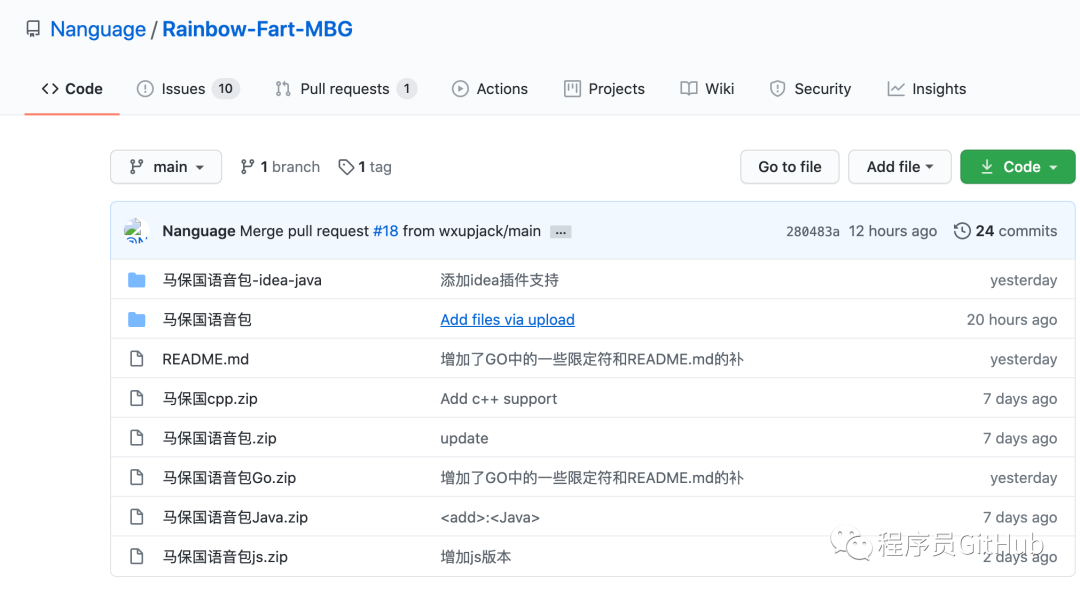
Task: Click the tag icon beside 1 tag
Action: tap(346, 167)
